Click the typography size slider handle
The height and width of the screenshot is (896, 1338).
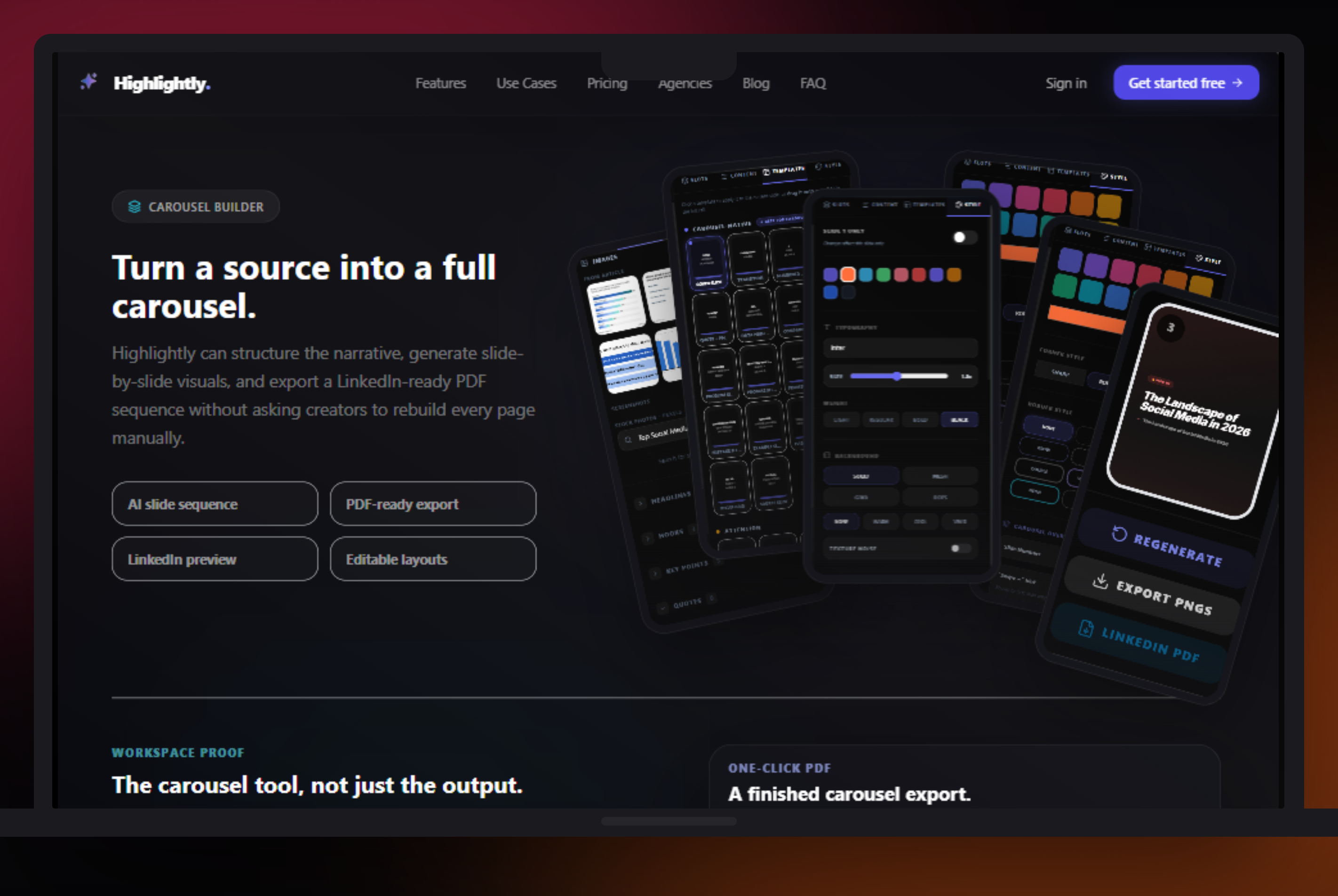pyautogui.click(x=897, y=376)
